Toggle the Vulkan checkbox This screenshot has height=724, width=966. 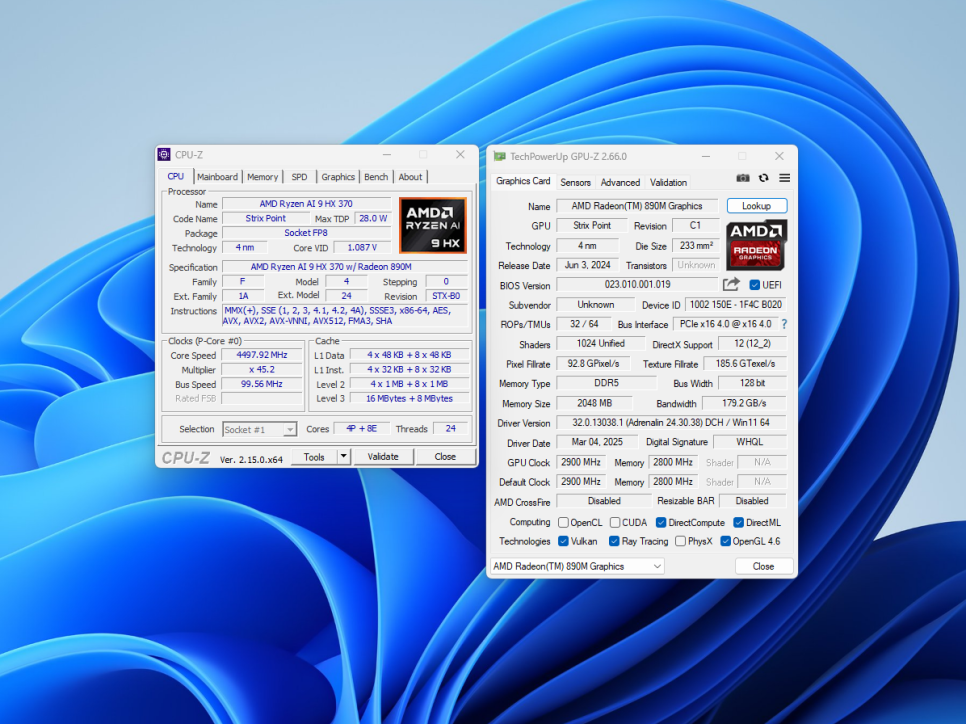[563, 541]
